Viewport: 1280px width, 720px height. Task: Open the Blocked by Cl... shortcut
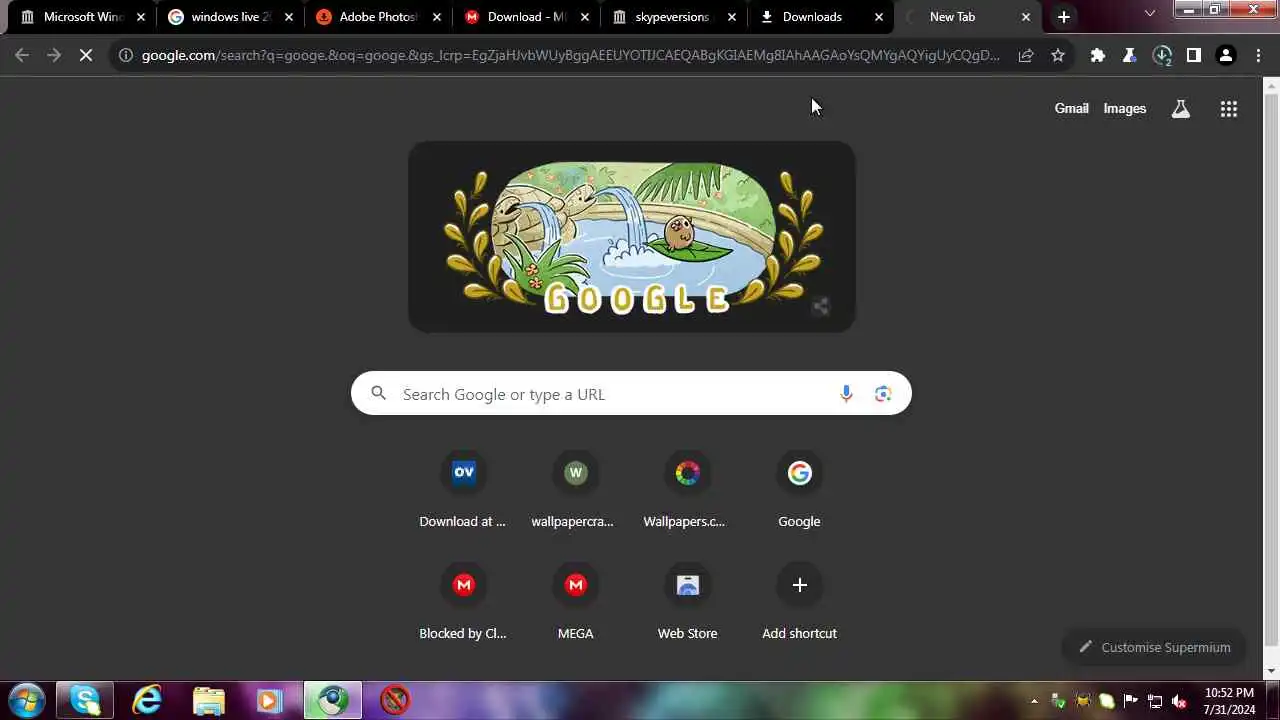463,602
